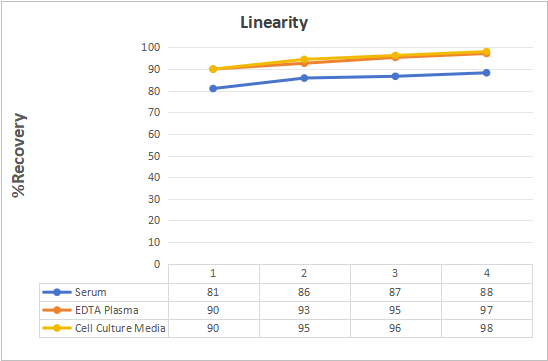Select the Serum data point at category 3
The height and width of the screenshot is (361, 548).
[395, 76]
